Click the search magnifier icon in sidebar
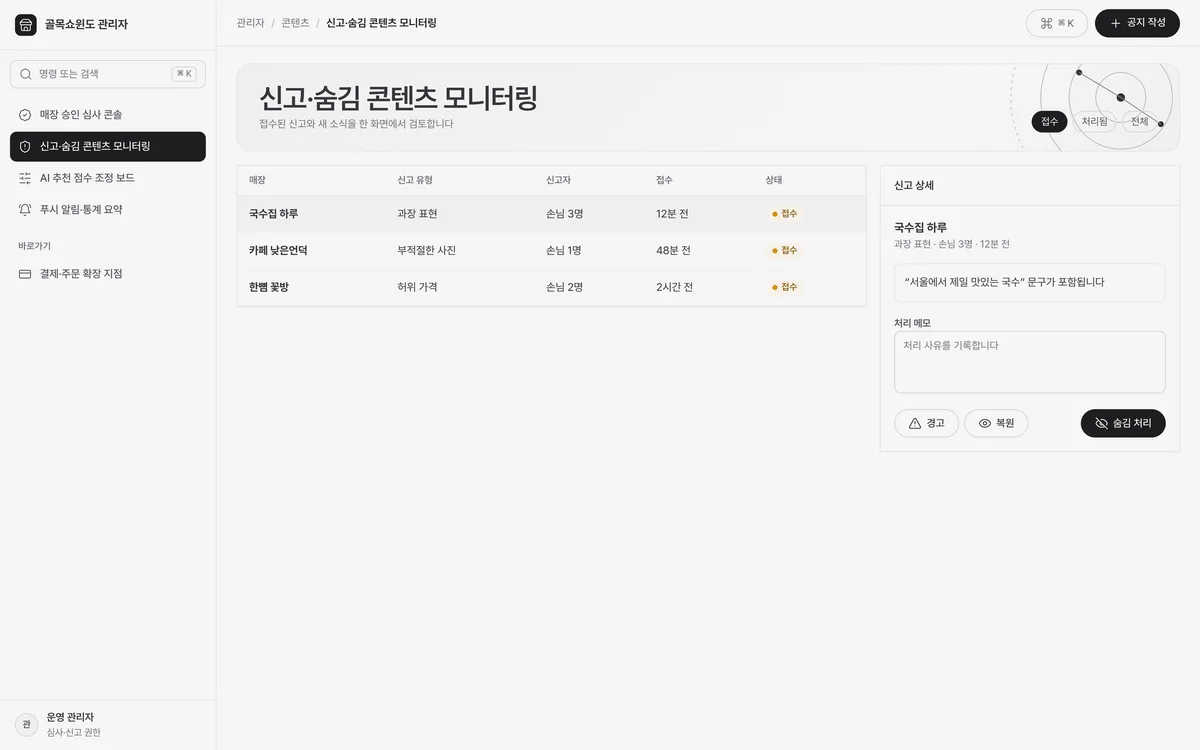The width and height of the screenshot is (1200, 750). coord(26,74)
